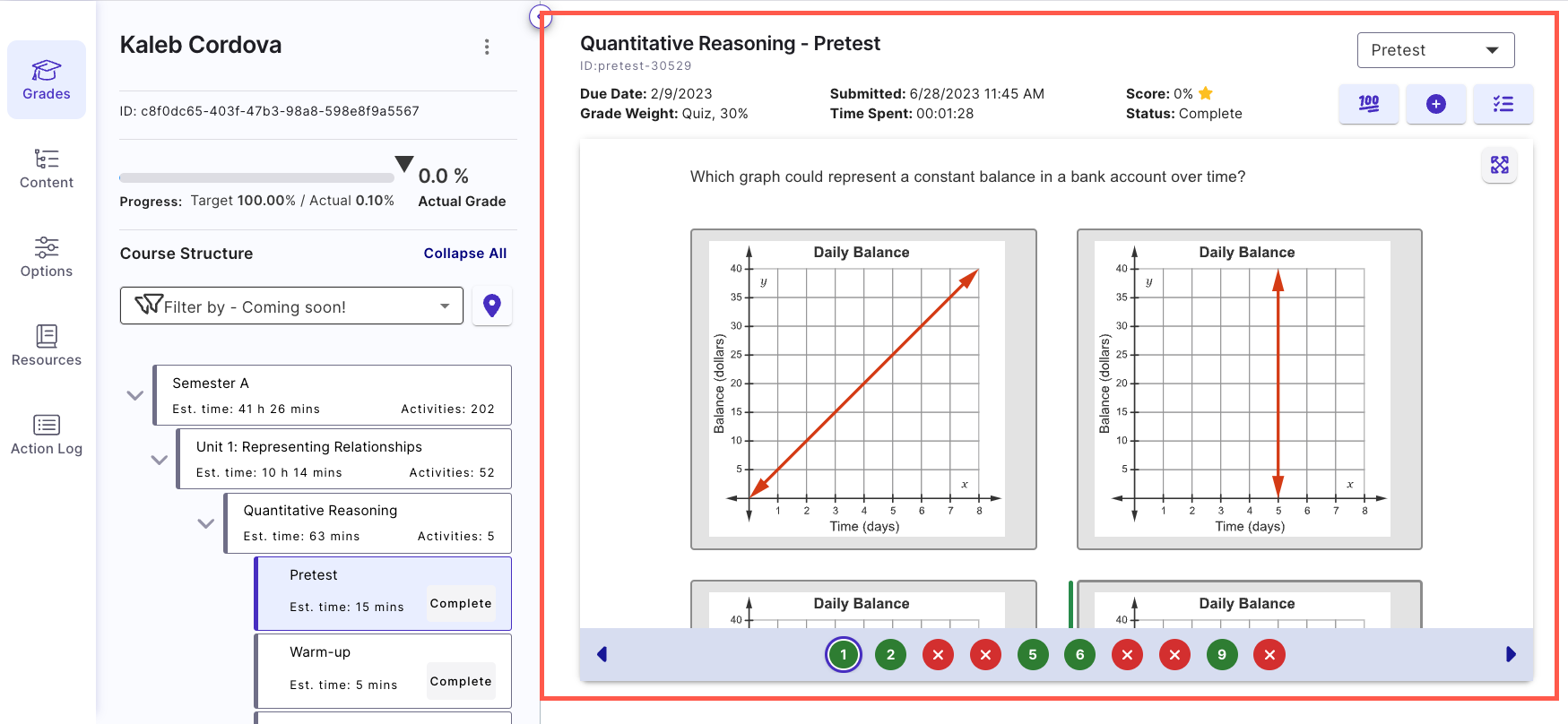Click the 100 score grading icon
This screenshot has width=1568, height=724.
pyautogui.click(x=1369, y=104)
